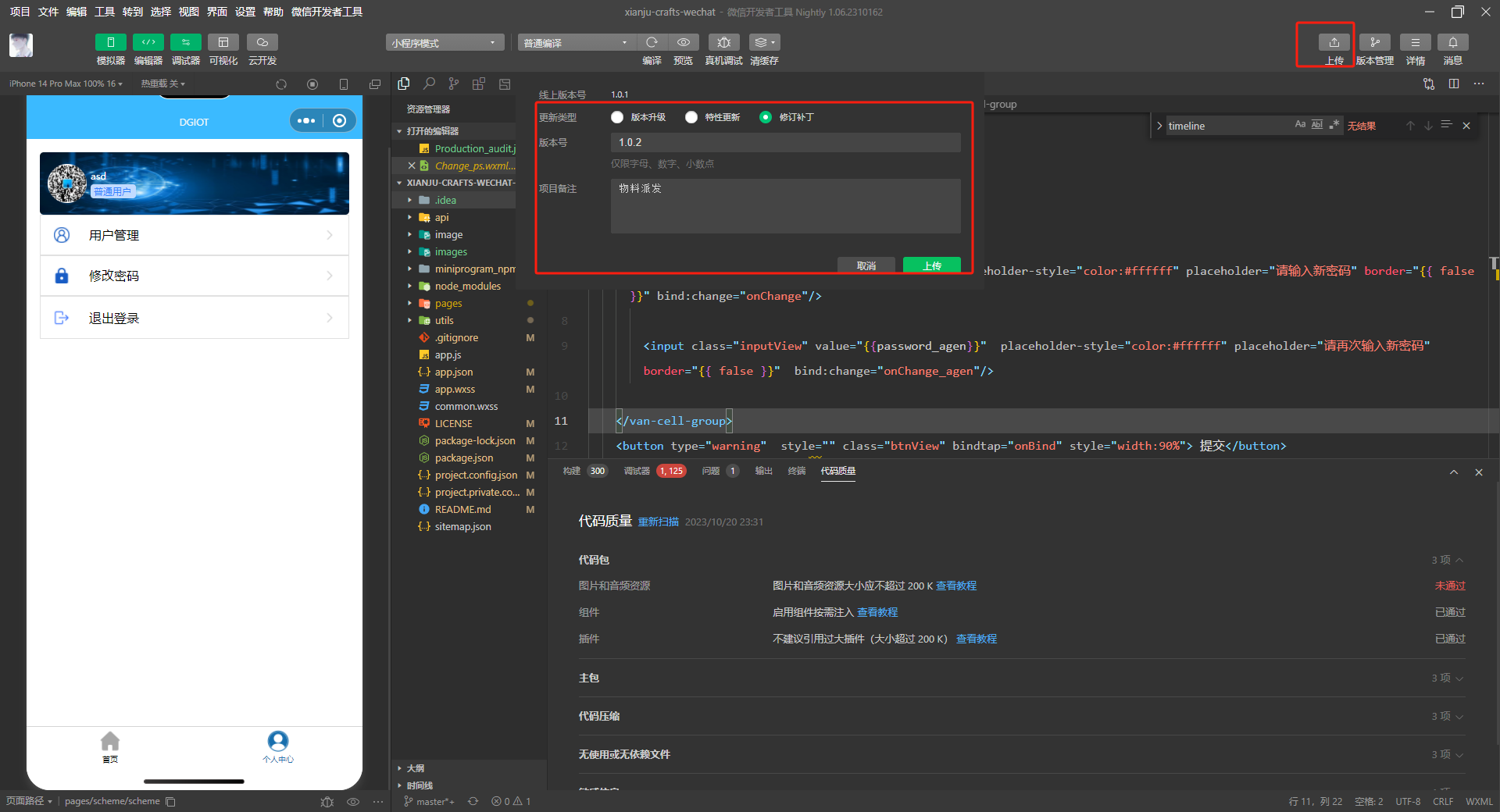Open the explorer files icon
The width and height of the screenshot is (1500, 812).
[x=404, y=84]
